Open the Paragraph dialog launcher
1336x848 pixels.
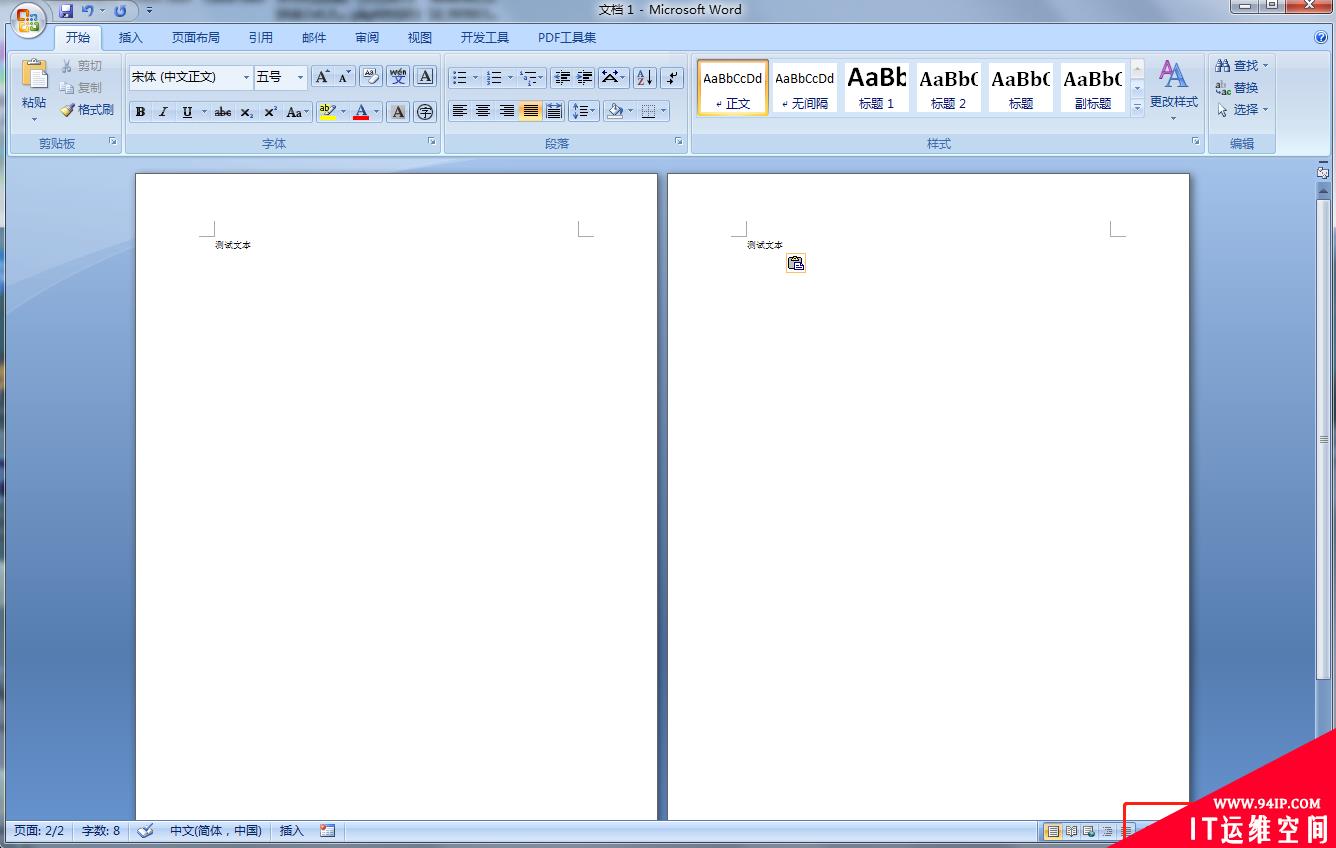[678, 142]
